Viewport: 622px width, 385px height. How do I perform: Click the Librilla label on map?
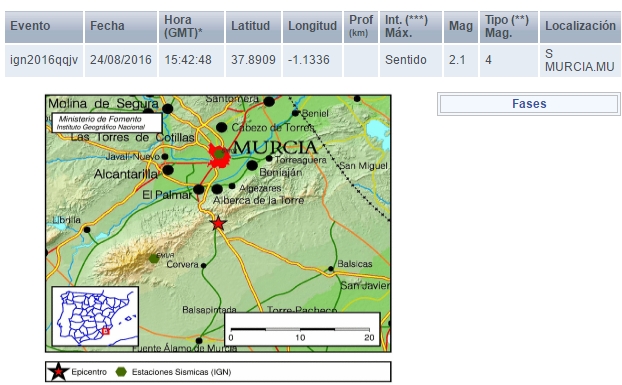(x=67, y=220)
